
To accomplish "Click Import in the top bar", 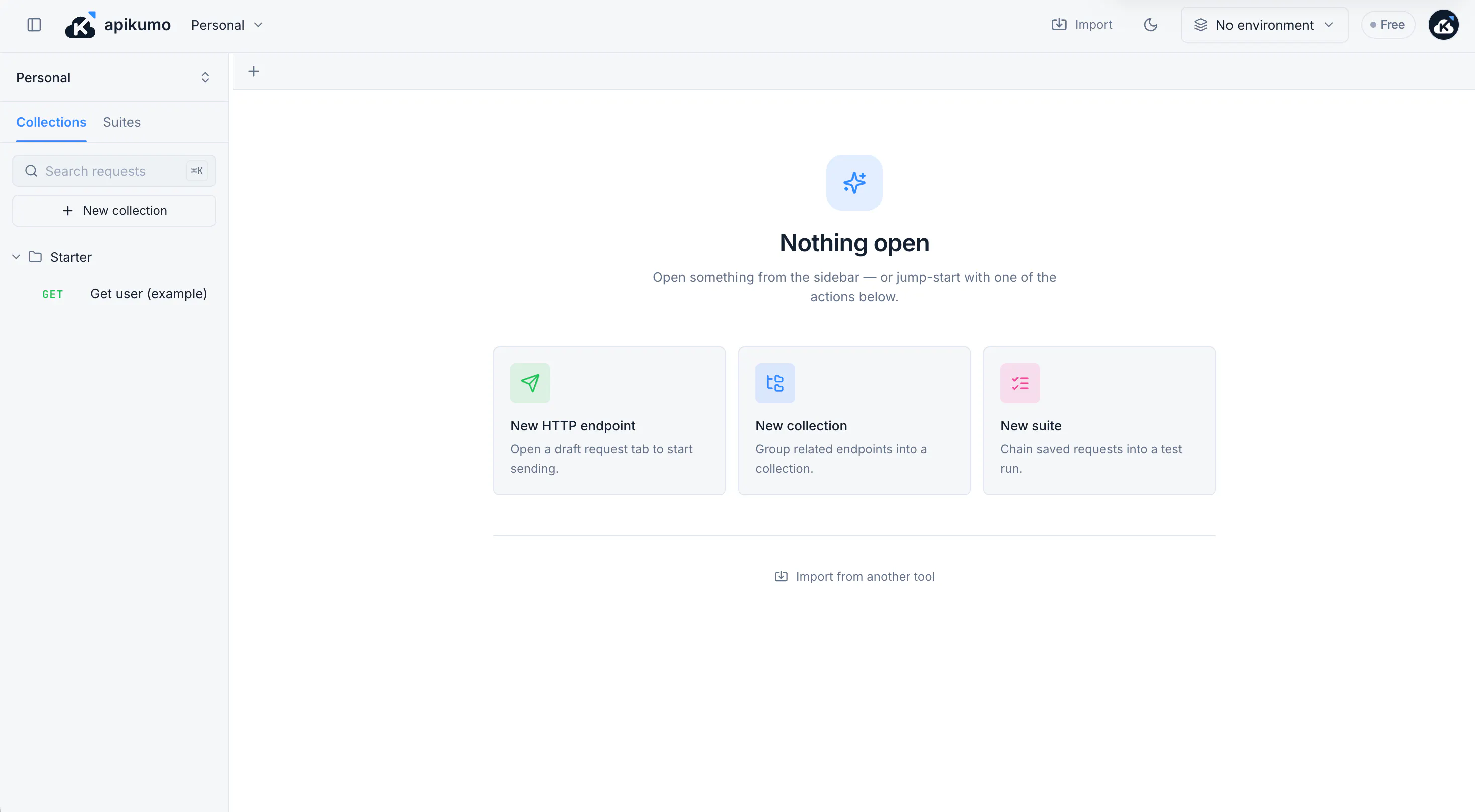I will (1081, 25).
